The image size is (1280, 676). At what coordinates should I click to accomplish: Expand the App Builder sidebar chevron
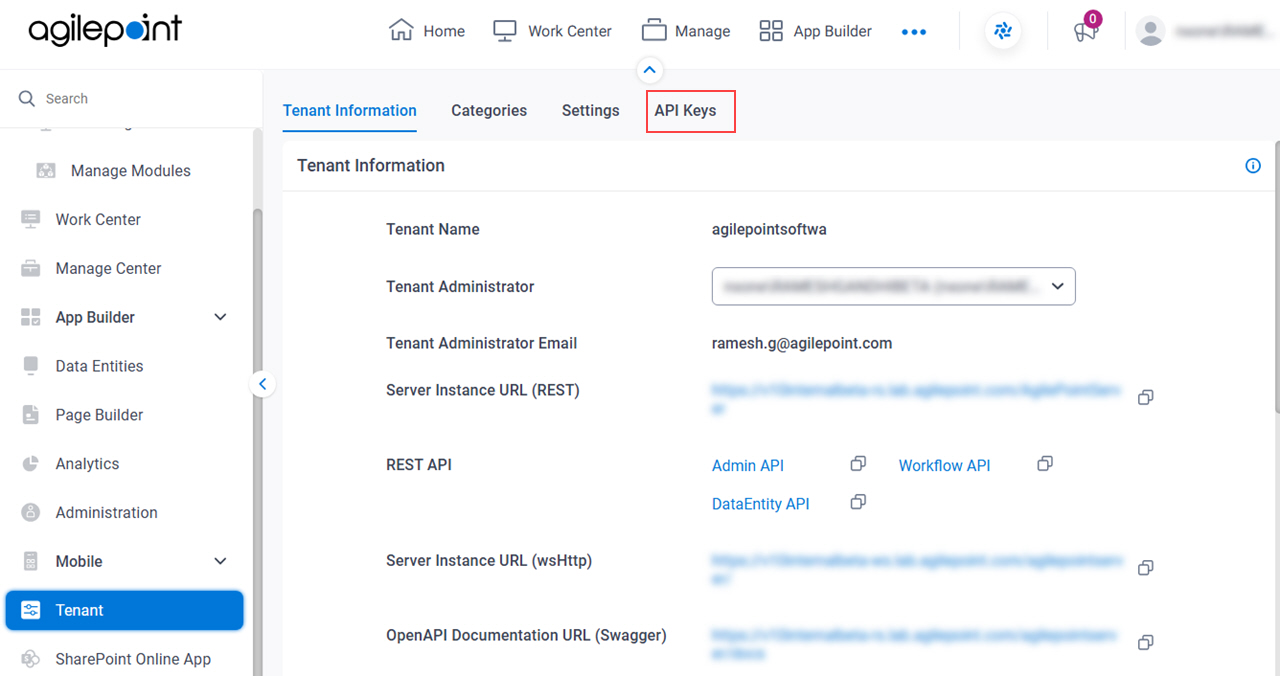(221, 318)
